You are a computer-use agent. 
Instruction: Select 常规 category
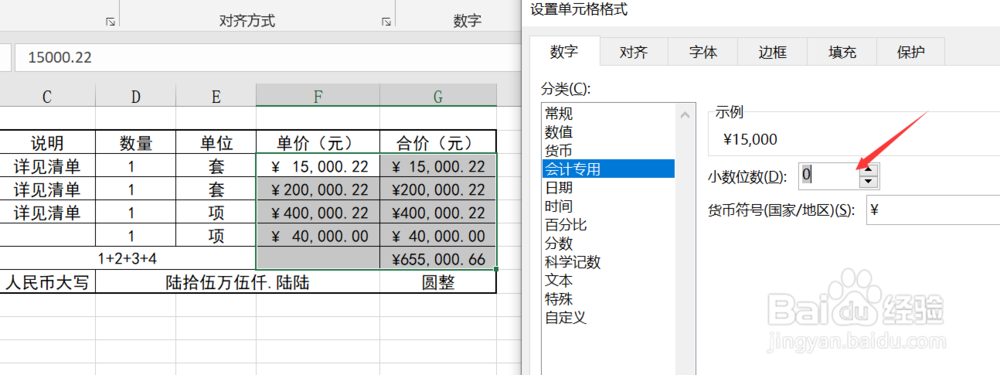click(x=608, y=114)
